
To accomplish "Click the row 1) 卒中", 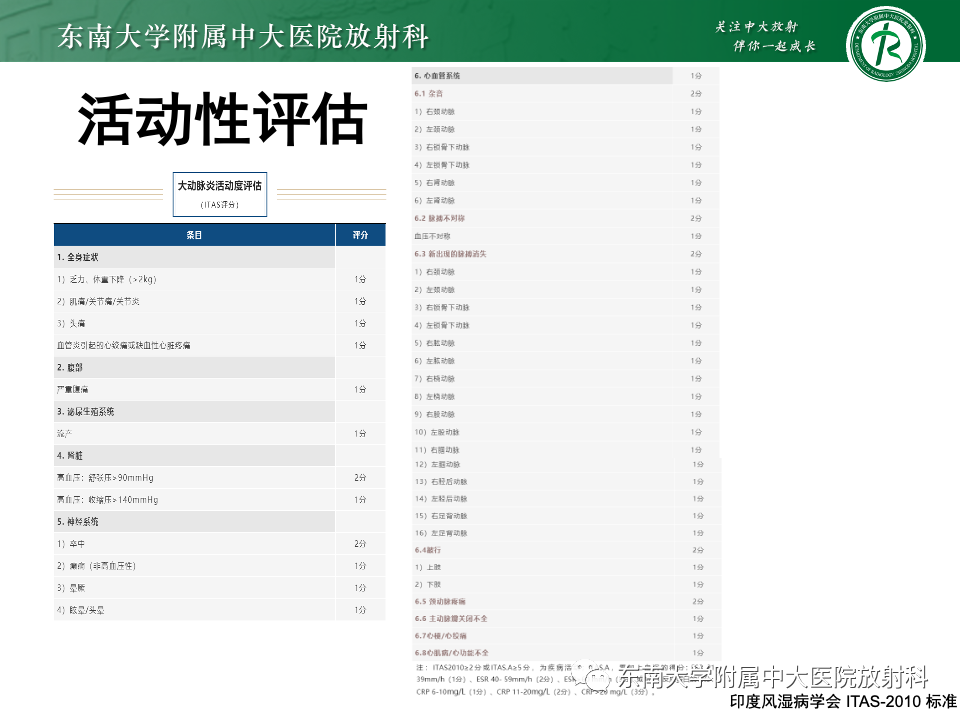I will [x=220, y=544].
